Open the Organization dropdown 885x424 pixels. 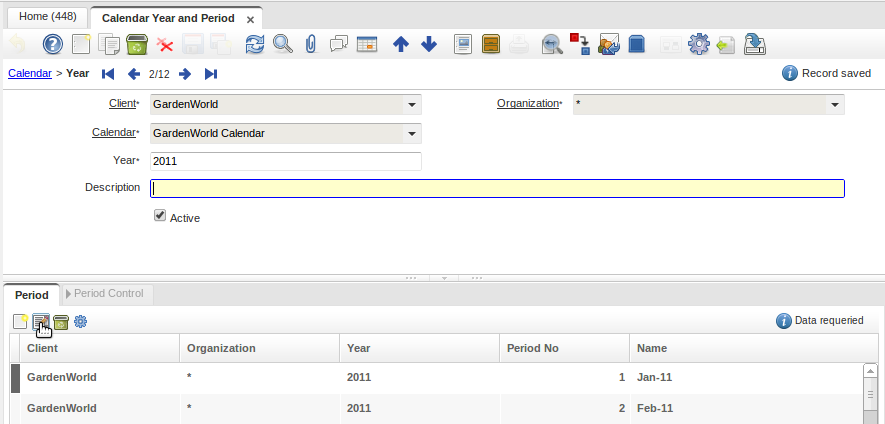pyautogui.click(x=834, y=104)
